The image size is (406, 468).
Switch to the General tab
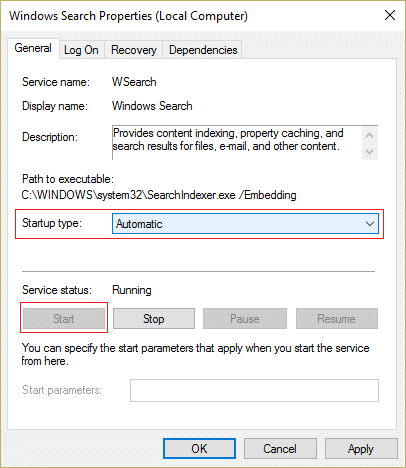point(33,49)
